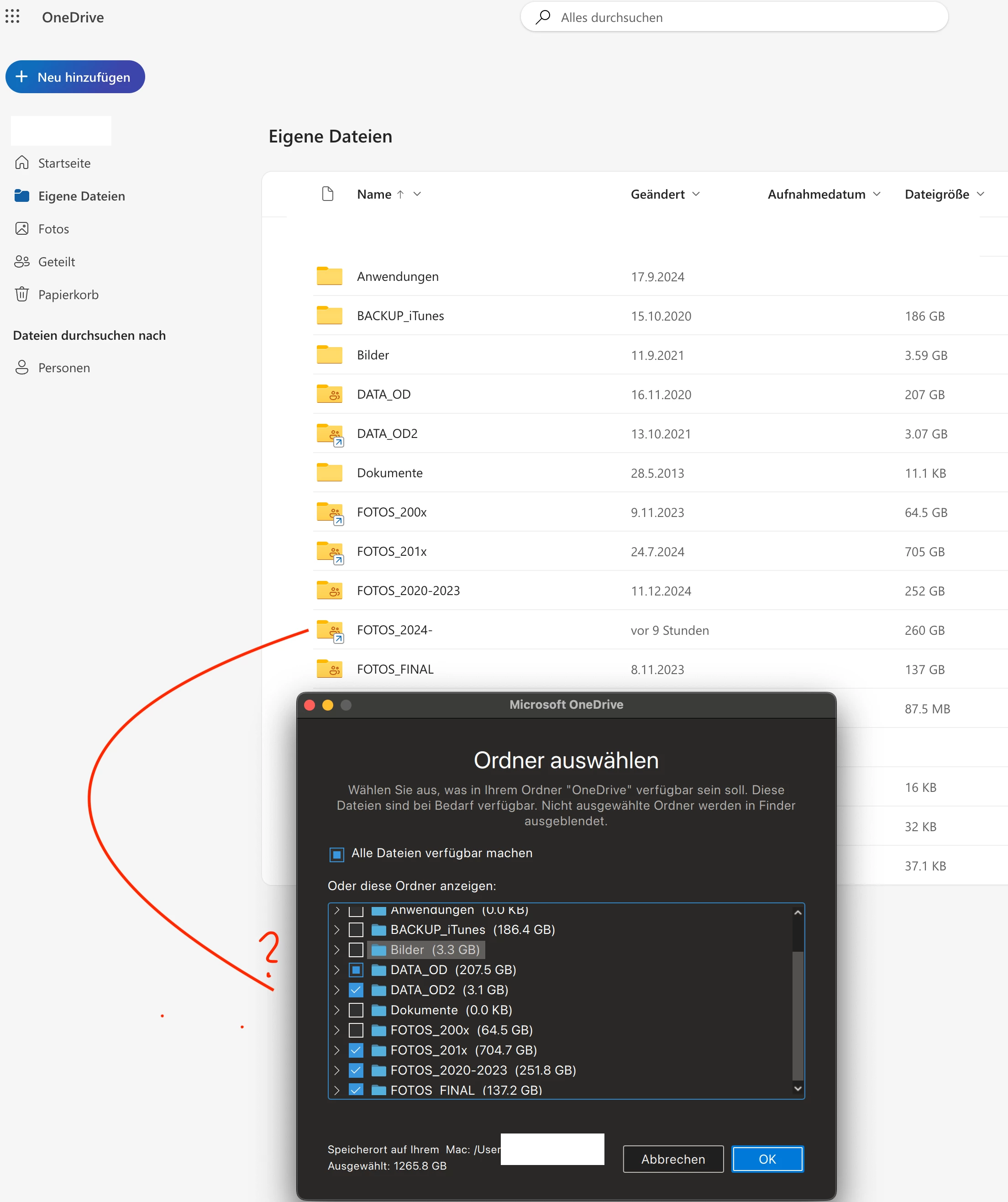The height and width of the screenshot is (1202, 1008).
Task: Click the Abbrechen button
Action: (673, 1159)
